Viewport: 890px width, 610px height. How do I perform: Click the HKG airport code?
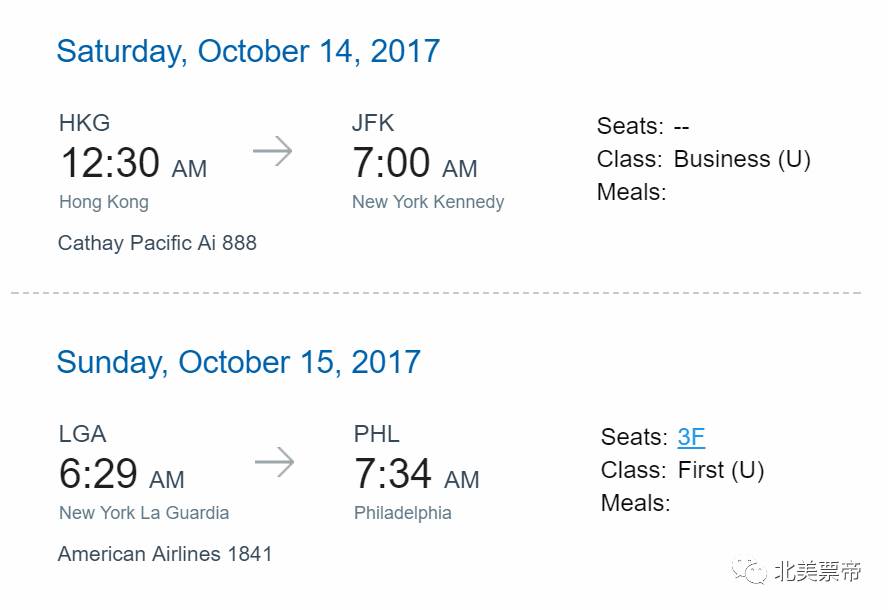85,123
